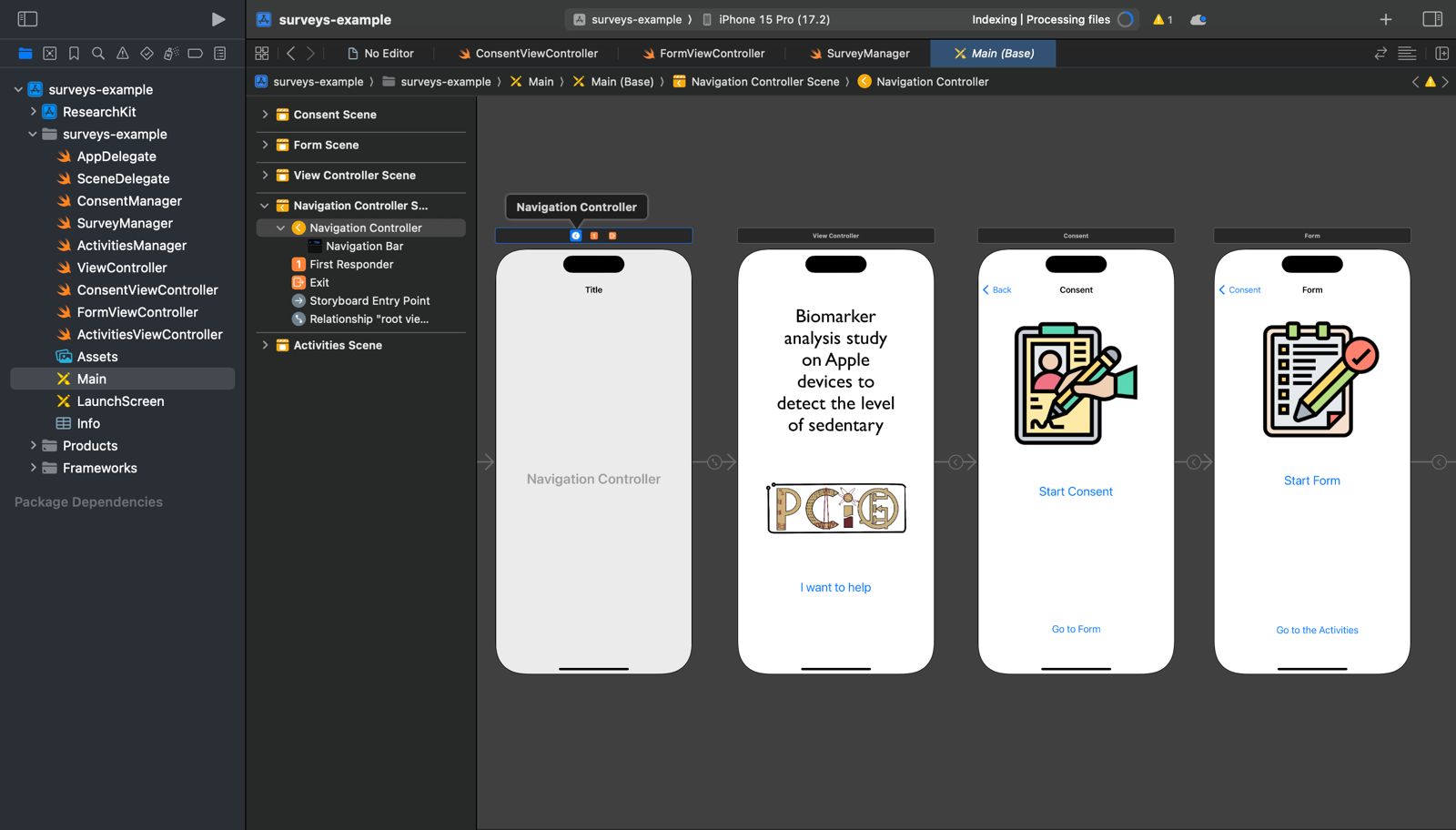Expand the Consent Scene disclosure triangle
This screenshot has width=1456, height=830.
[x=265, y=115]
